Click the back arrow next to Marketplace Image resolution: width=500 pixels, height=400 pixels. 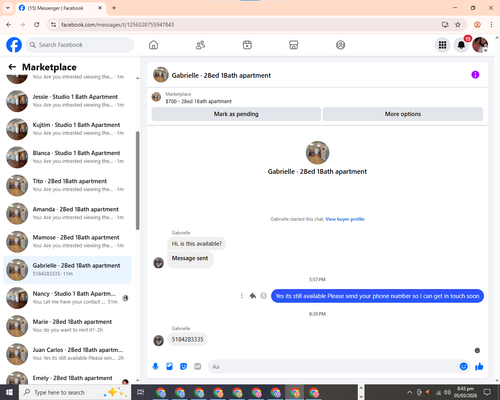coord(12,67)
